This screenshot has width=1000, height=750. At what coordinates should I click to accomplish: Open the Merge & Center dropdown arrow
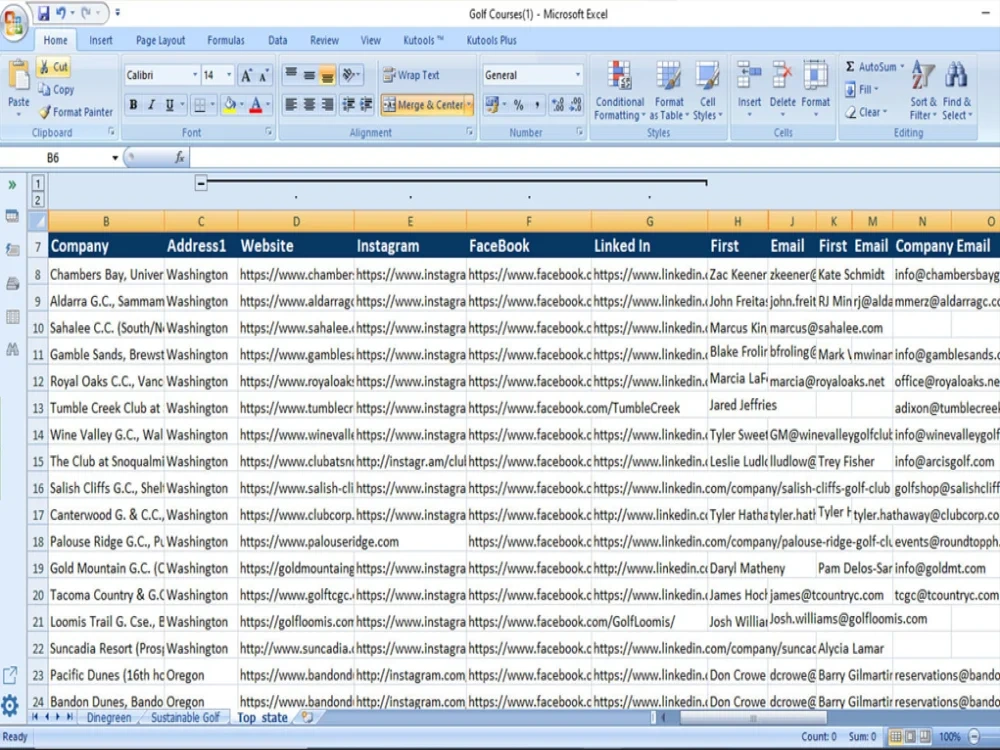pyautogui.click(x=469, y=105)
